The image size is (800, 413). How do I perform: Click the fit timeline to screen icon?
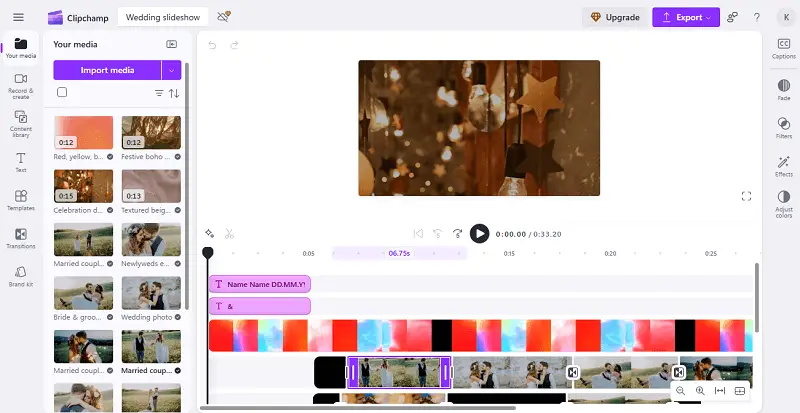pyautogui.click(x=720, y=391)
